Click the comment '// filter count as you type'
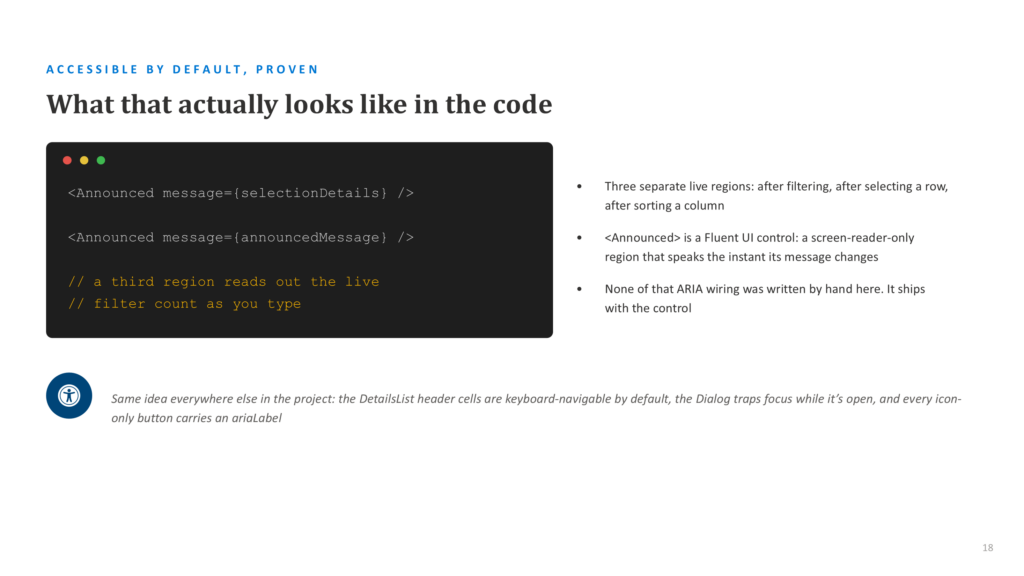1024x576 pixels. click(184, 304)
